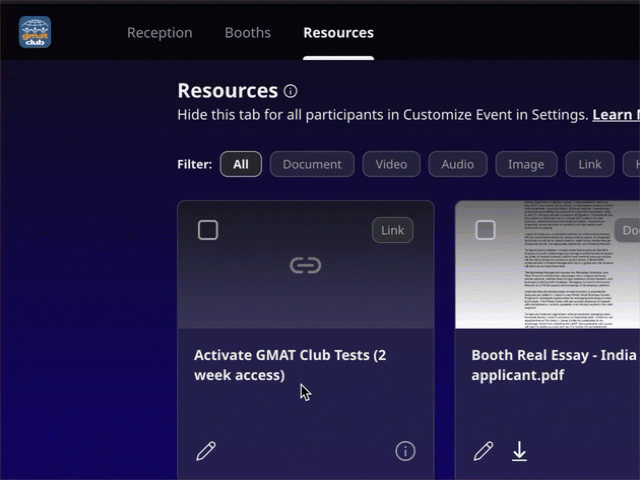
Task: Open the info icon beside Resources heading
Action: pos(290,91)
